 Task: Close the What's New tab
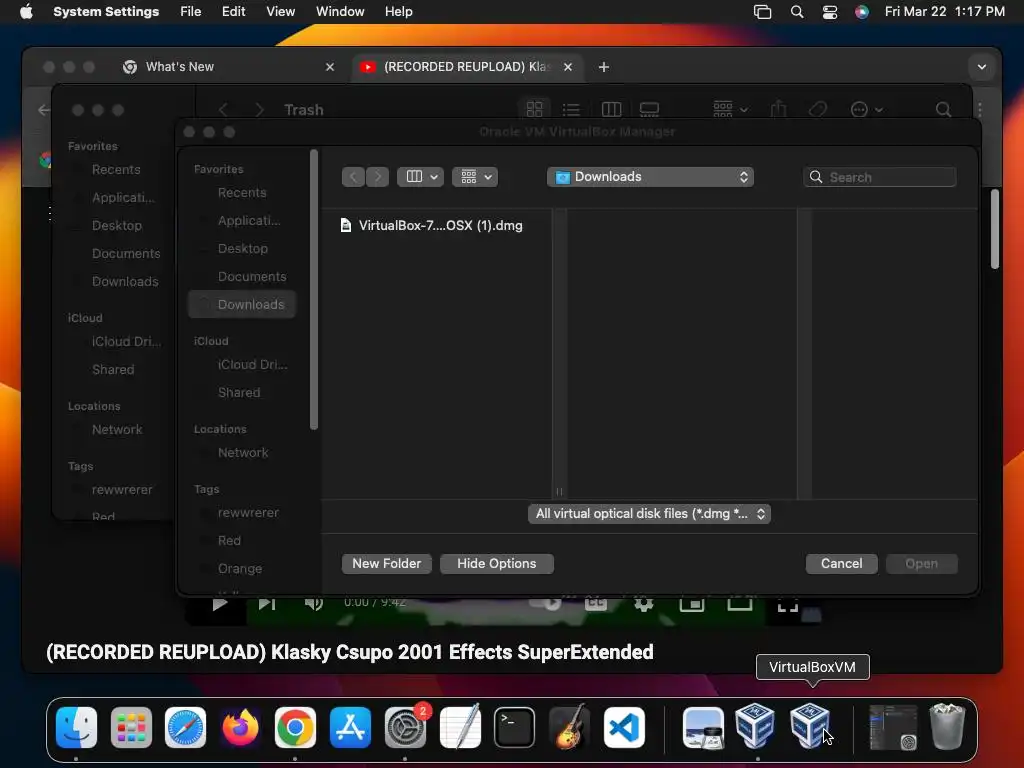(x=330, y=67)
